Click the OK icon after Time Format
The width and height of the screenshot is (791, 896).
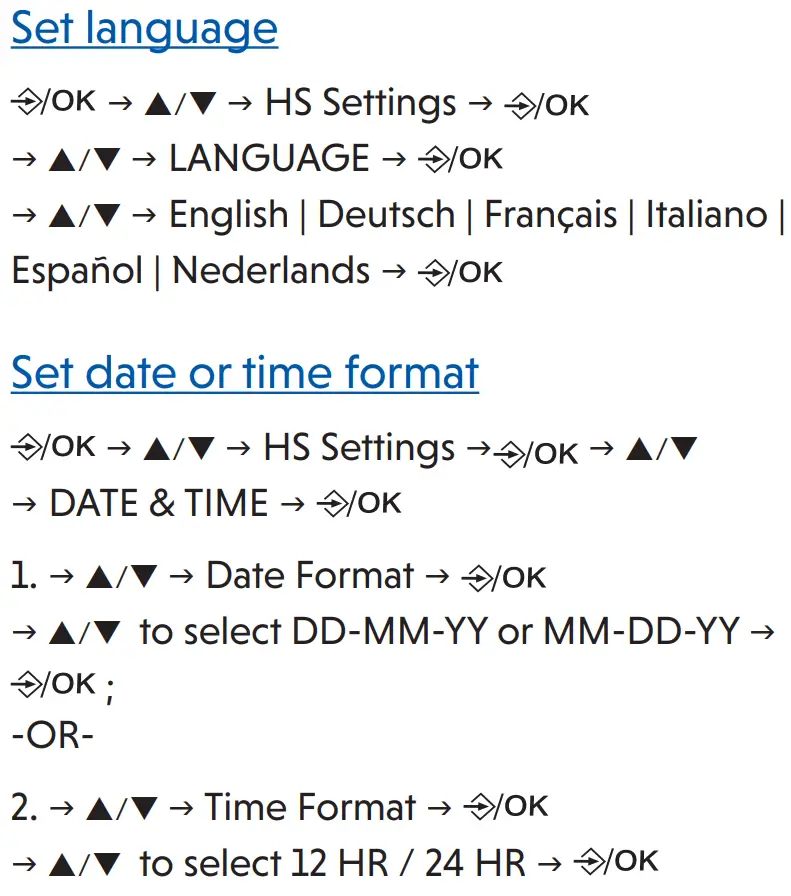pyautogui.click(x=506, y=807)
